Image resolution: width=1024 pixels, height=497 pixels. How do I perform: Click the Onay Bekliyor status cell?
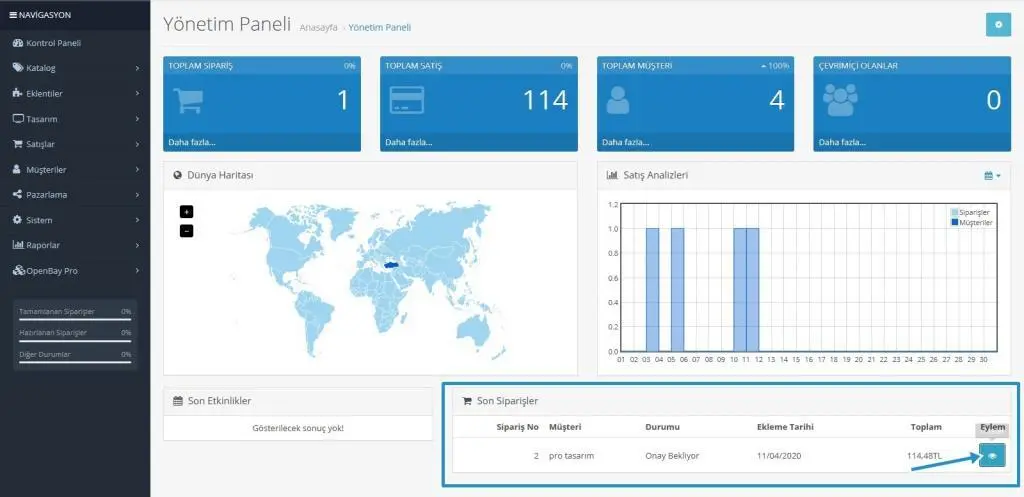pyautogui.click(x=672, y=456)
